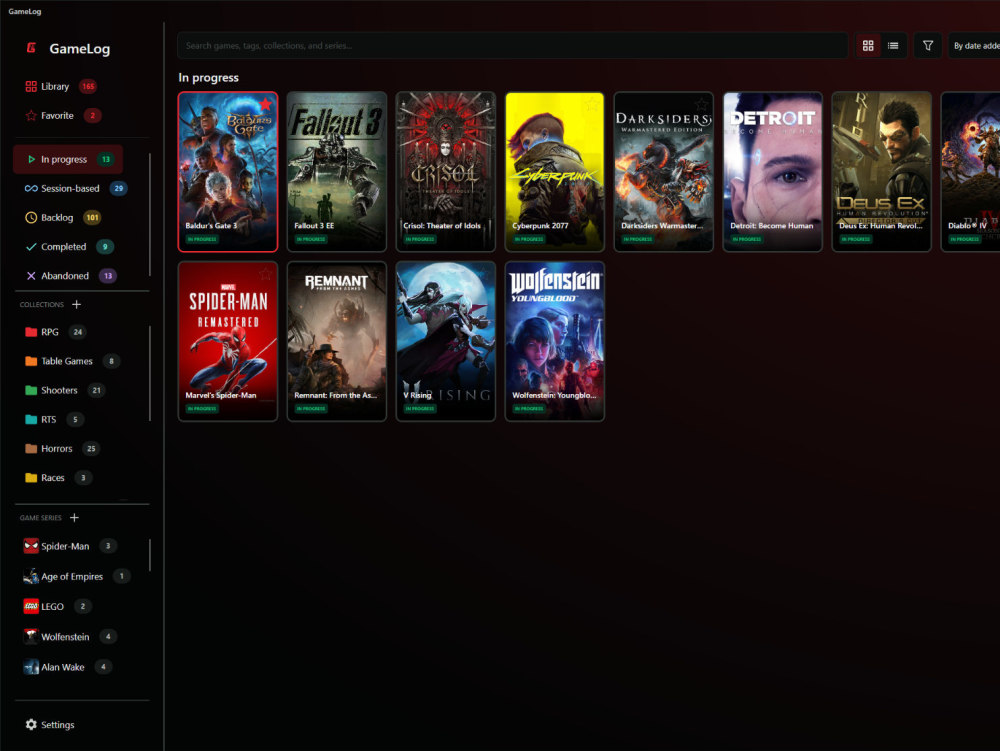Viewport: 1000px width, 751px height.
Task: Open the Horrors collection
Action: (x=61, y=449)
